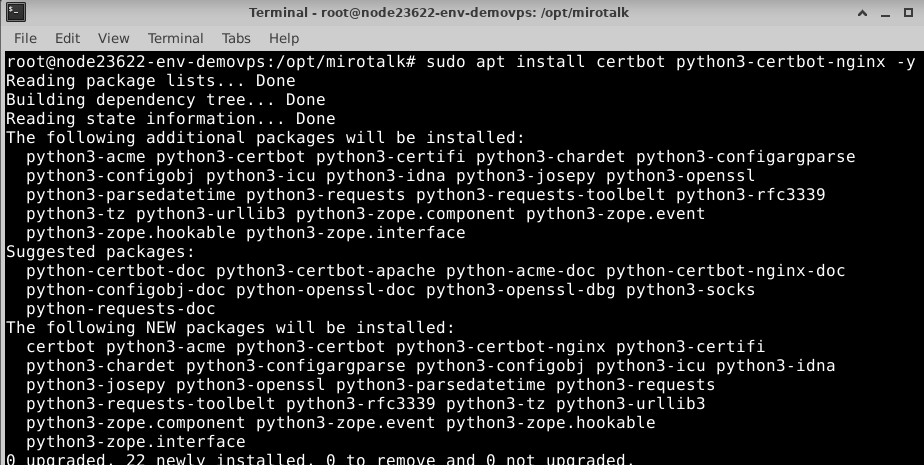The height and width of the screenshot is (465, 924).
Task: Open the View menu
Action: [114, 38]
